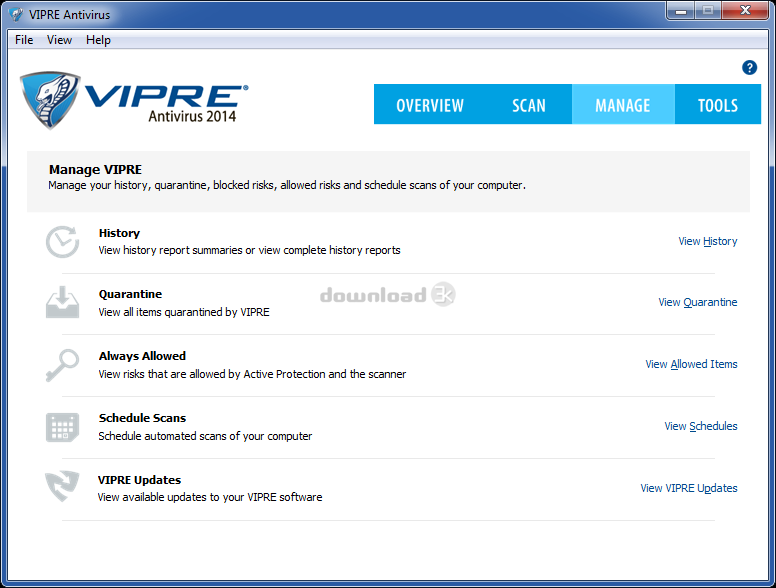Click the blue help question mark icon

[749, 67]
